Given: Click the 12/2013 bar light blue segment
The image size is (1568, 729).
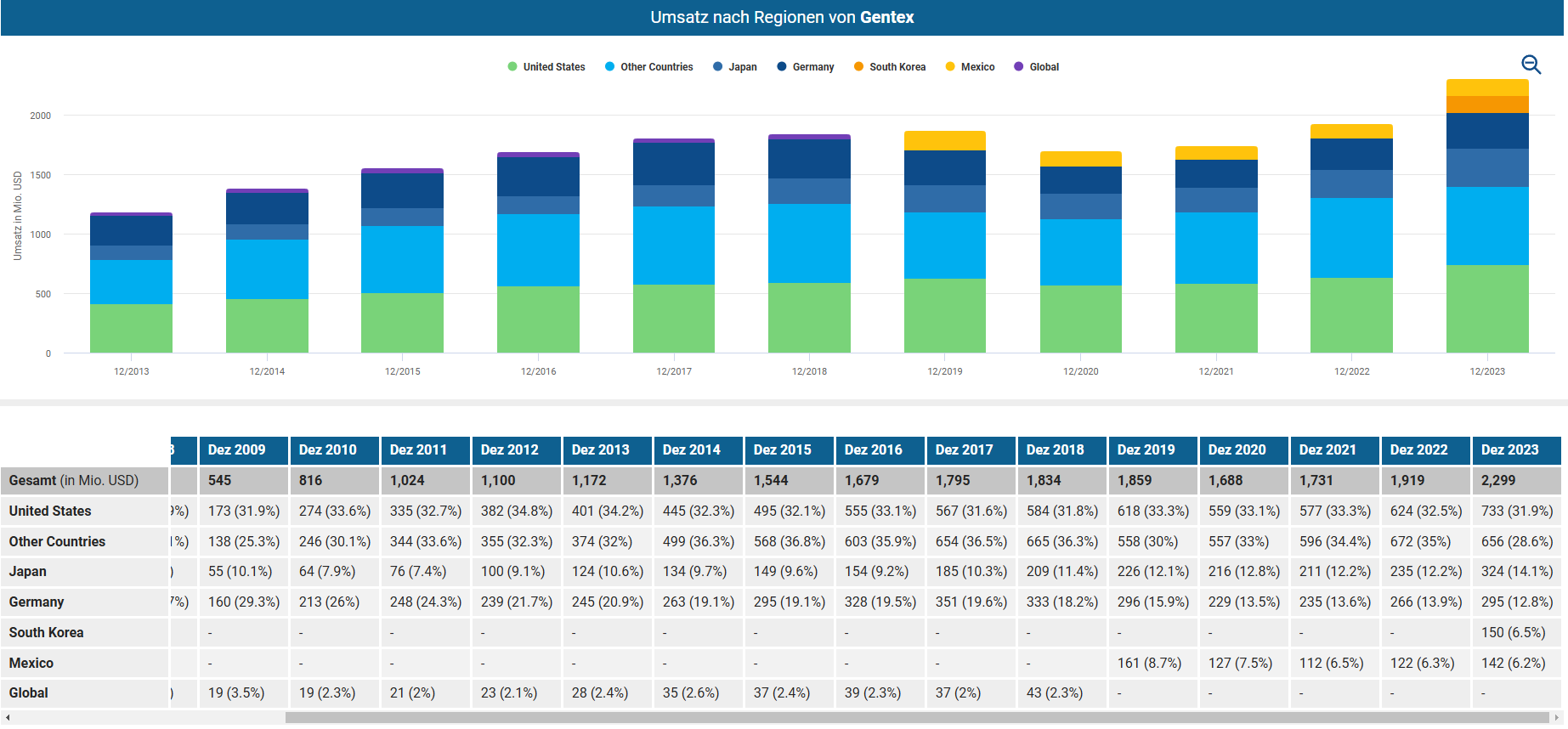Looking at the screenshot, I should [x=131, y=282].
